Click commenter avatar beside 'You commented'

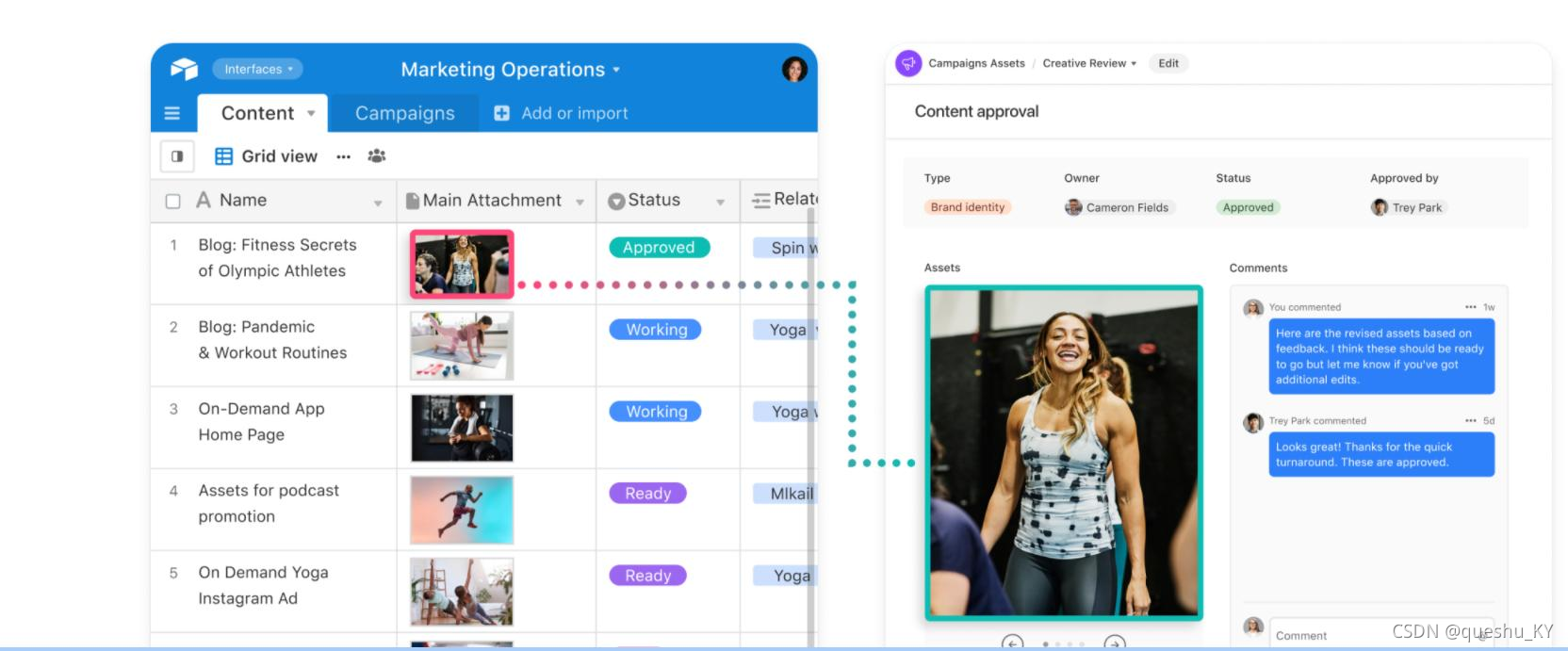coord(1253,308)
